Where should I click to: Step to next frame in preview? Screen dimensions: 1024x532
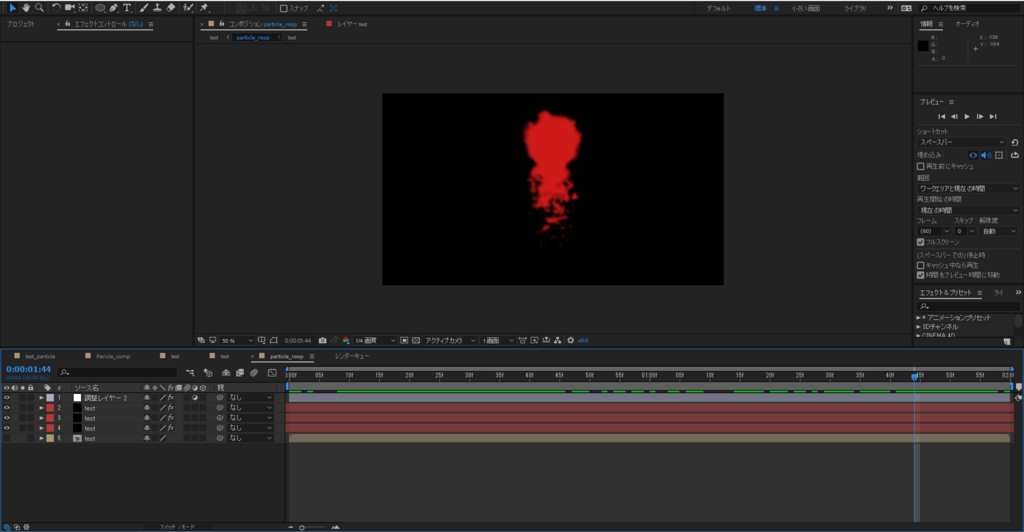click(980, 117)
